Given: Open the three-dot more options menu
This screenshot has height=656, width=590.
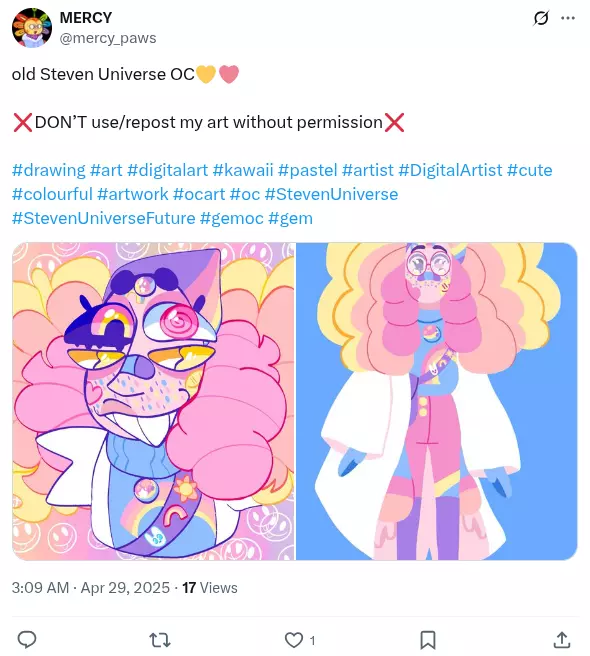Looking at the screenshot, I should click(568, 18).
